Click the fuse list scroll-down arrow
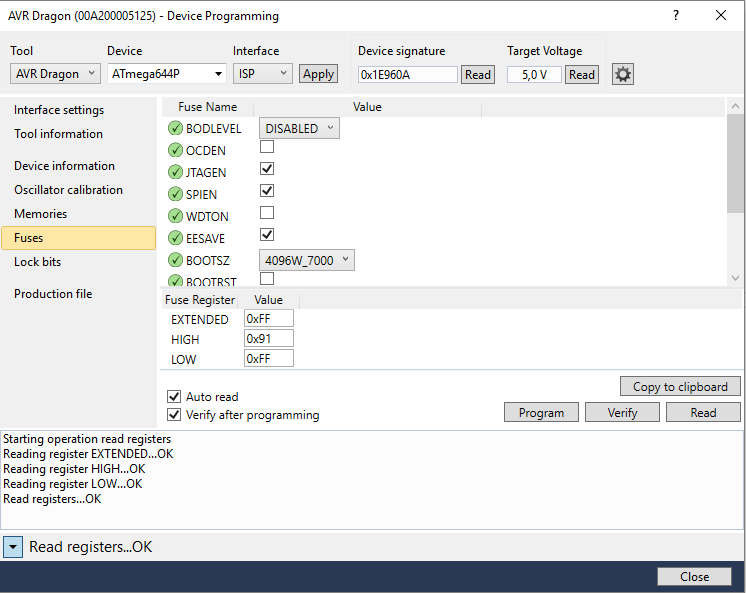746x593 pixels. click(736, 278)
